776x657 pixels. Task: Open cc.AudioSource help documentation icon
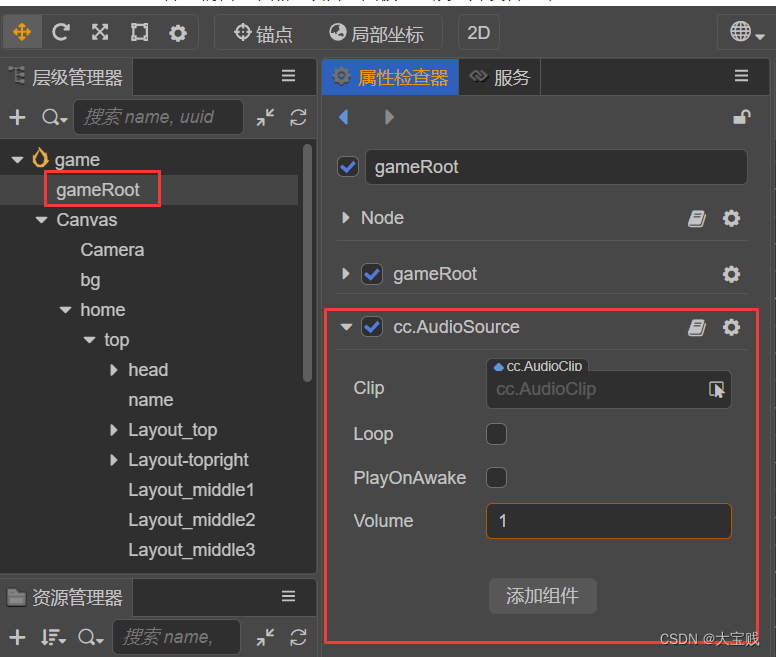[x=697, y=327]
